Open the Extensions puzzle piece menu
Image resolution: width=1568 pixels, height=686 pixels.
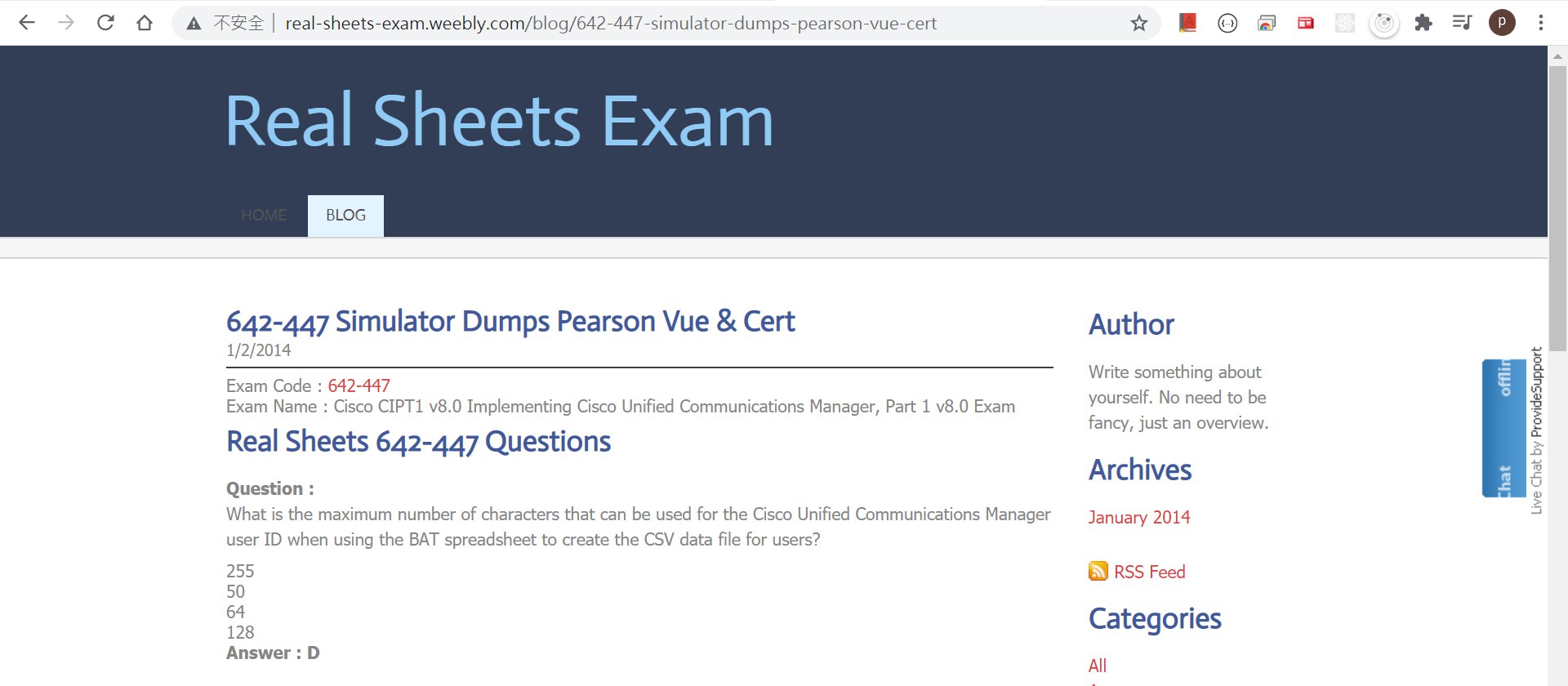point(1423,23)
